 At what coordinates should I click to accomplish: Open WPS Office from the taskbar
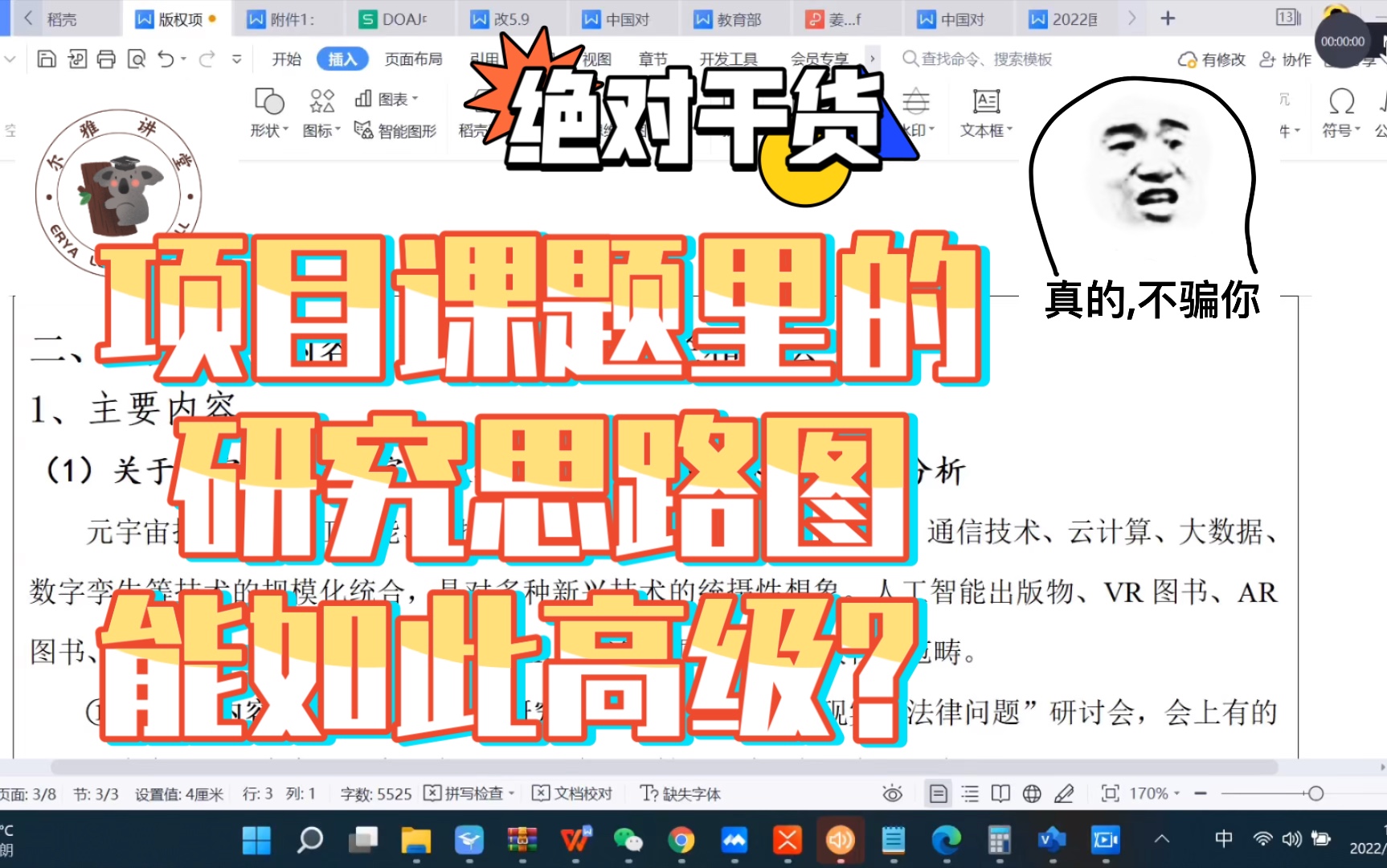click(575, 841)
